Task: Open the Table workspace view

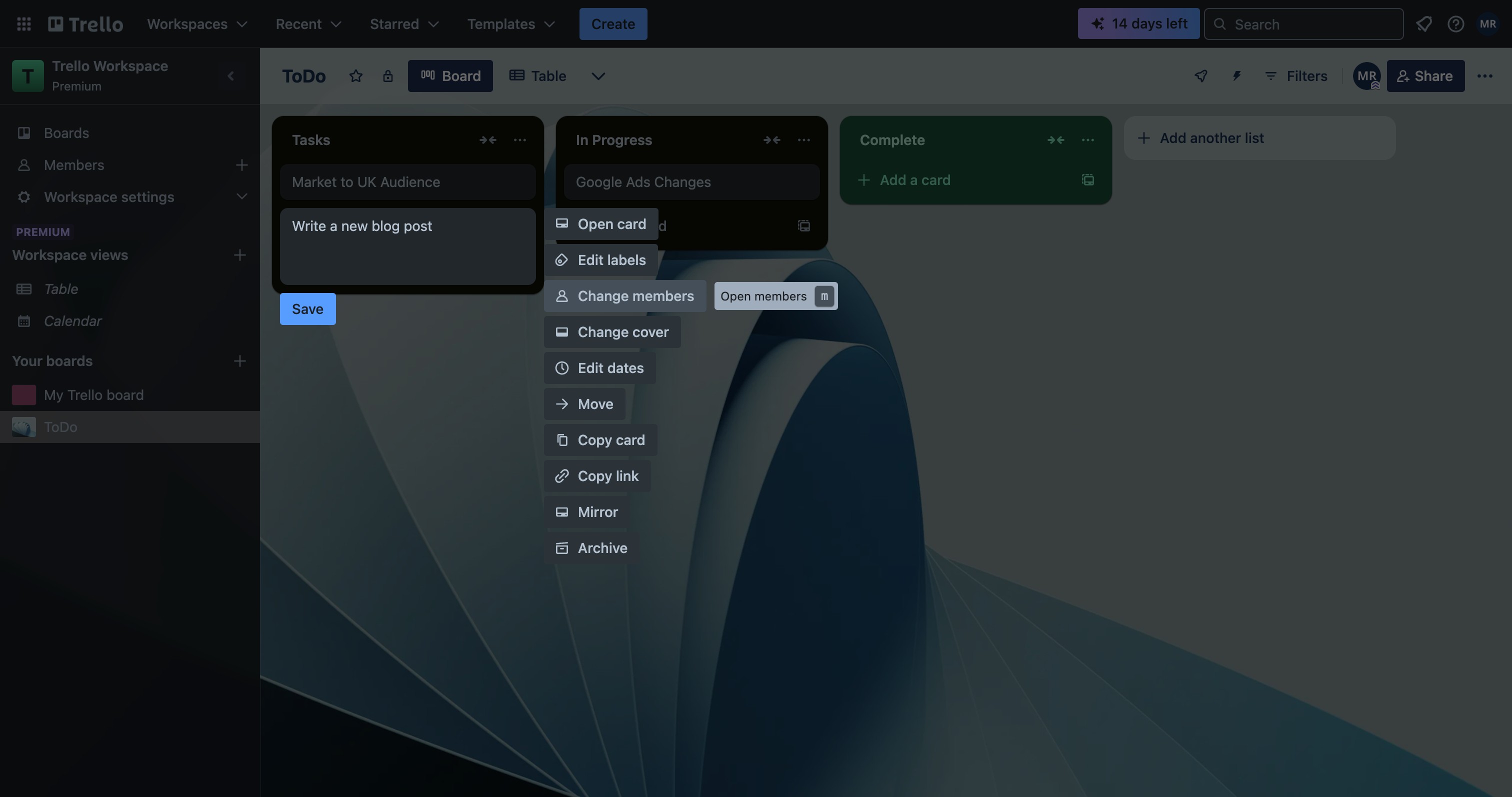Action: [x=129, y=289]
